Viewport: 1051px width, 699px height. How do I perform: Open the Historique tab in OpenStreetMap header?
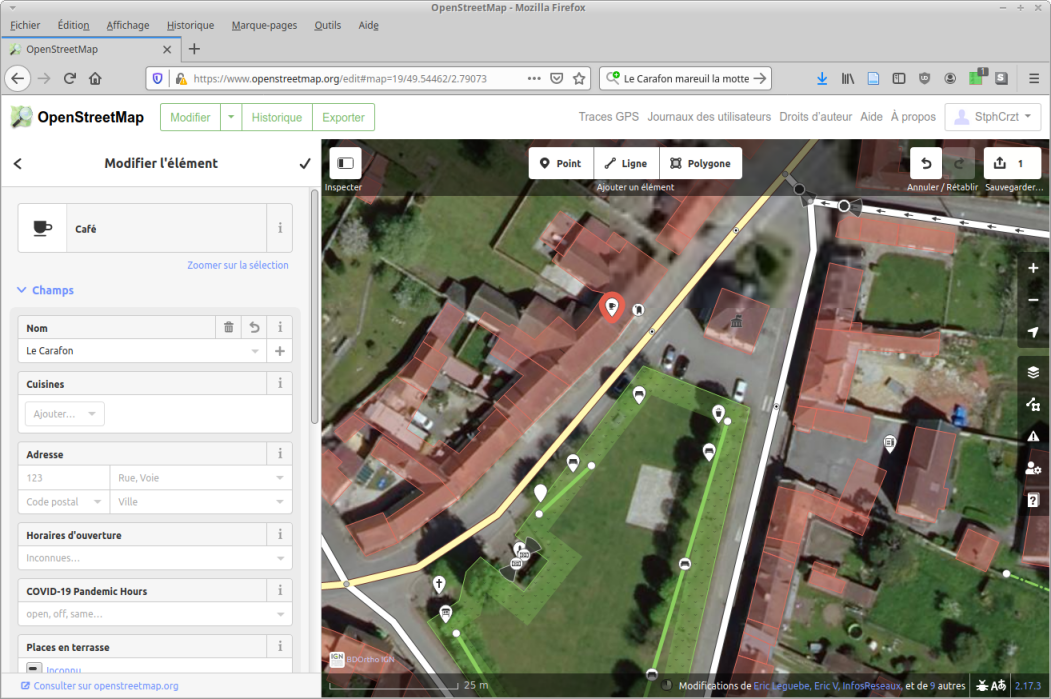[277, 117]
